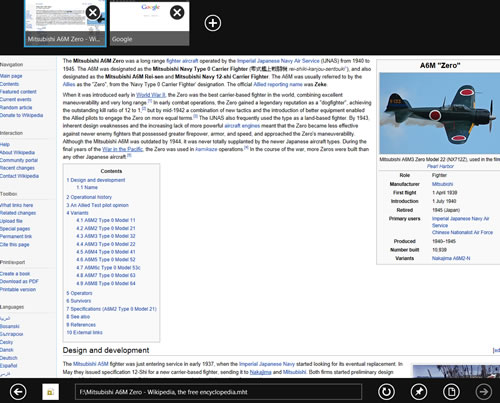Open the kamikaze link

pyautogui.click(x=206, y=149)
